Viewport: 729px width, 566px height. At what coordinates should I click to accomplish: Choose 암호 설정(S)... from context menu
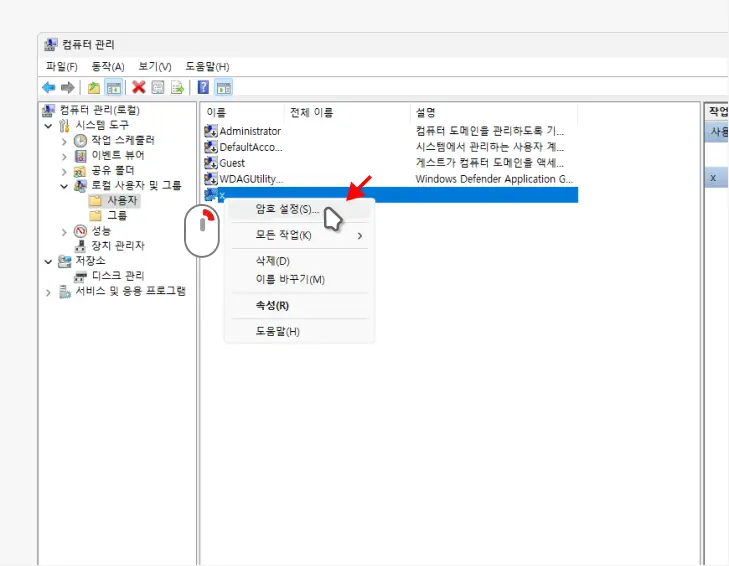click(299, 209)
